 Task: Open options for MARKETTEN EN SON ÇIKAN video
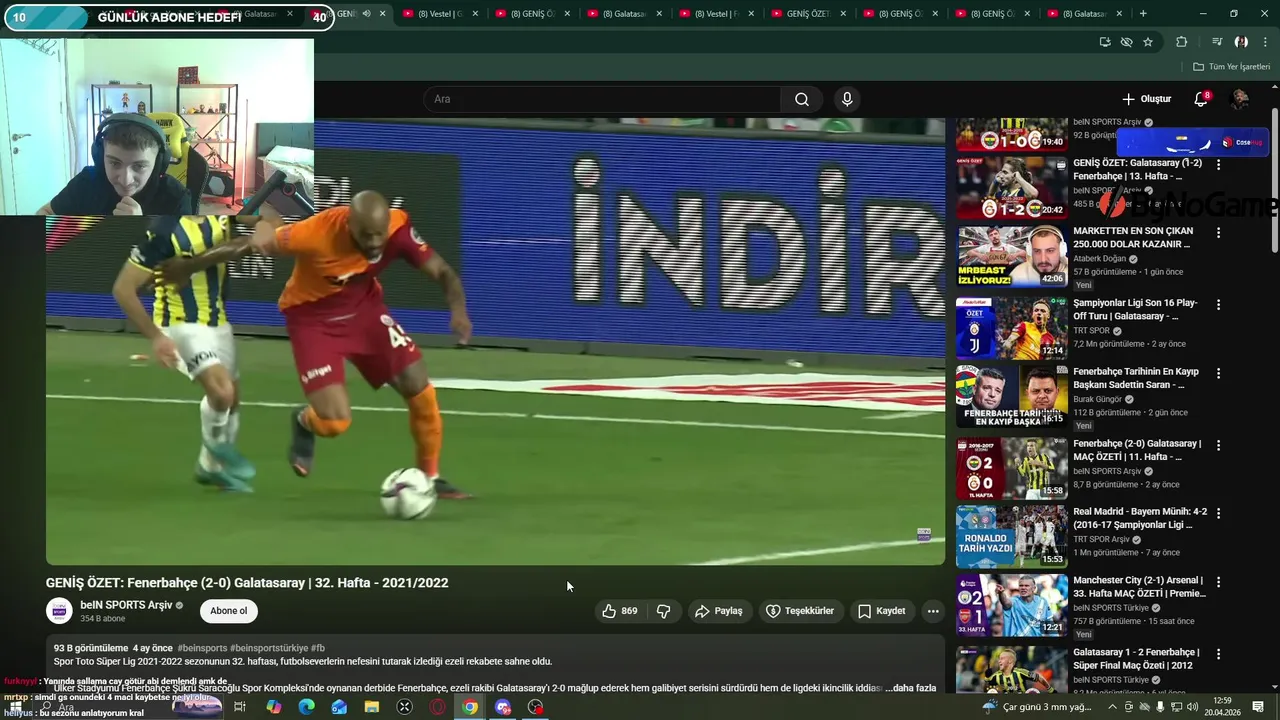(x=1218, y=233)
